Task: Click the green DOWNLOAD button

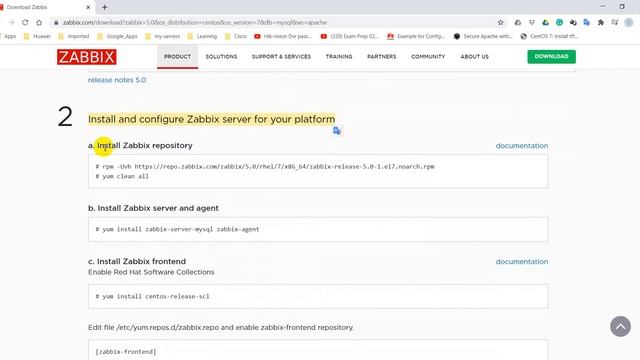Action: [551, 57]
